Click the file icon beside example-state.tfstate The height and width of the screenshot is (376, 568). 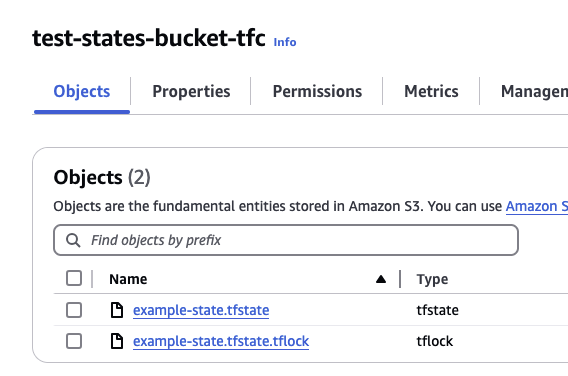tap(117, 310)
